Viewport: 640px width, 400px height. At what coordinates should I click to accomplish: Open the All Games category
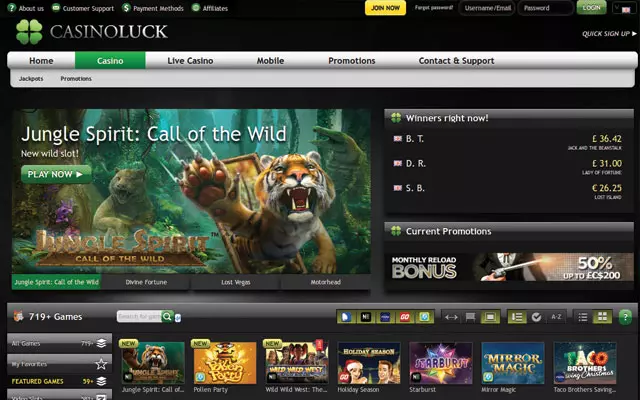pos(60,343)
